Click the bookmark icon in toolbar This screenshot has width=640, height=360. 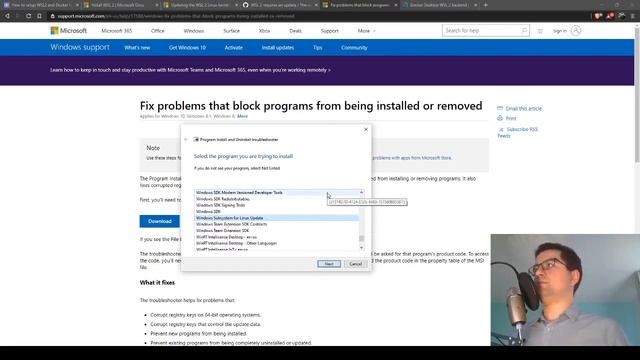(39, 16)
